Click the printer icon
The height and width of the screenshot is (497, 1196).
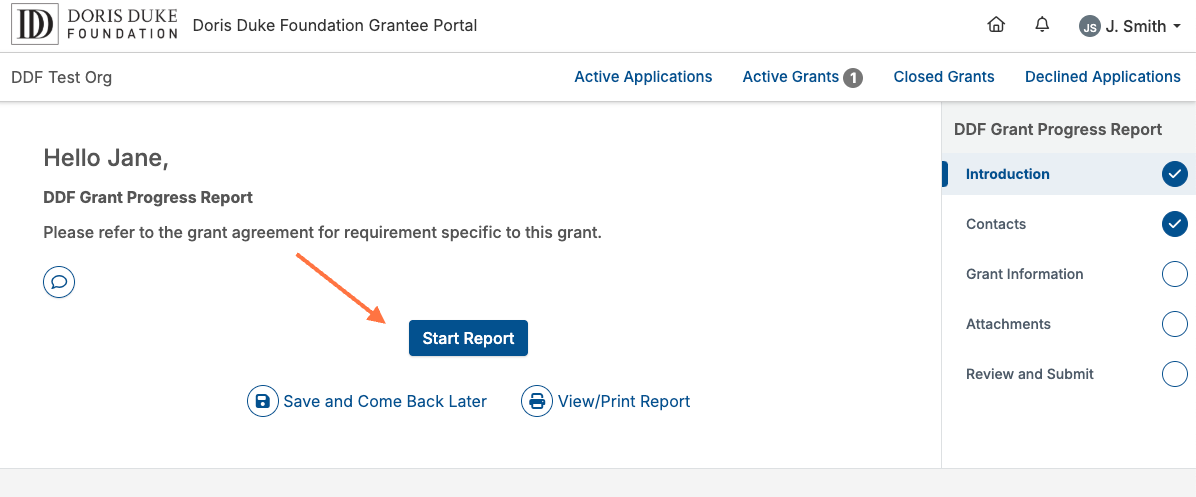(x=537, y=401)
